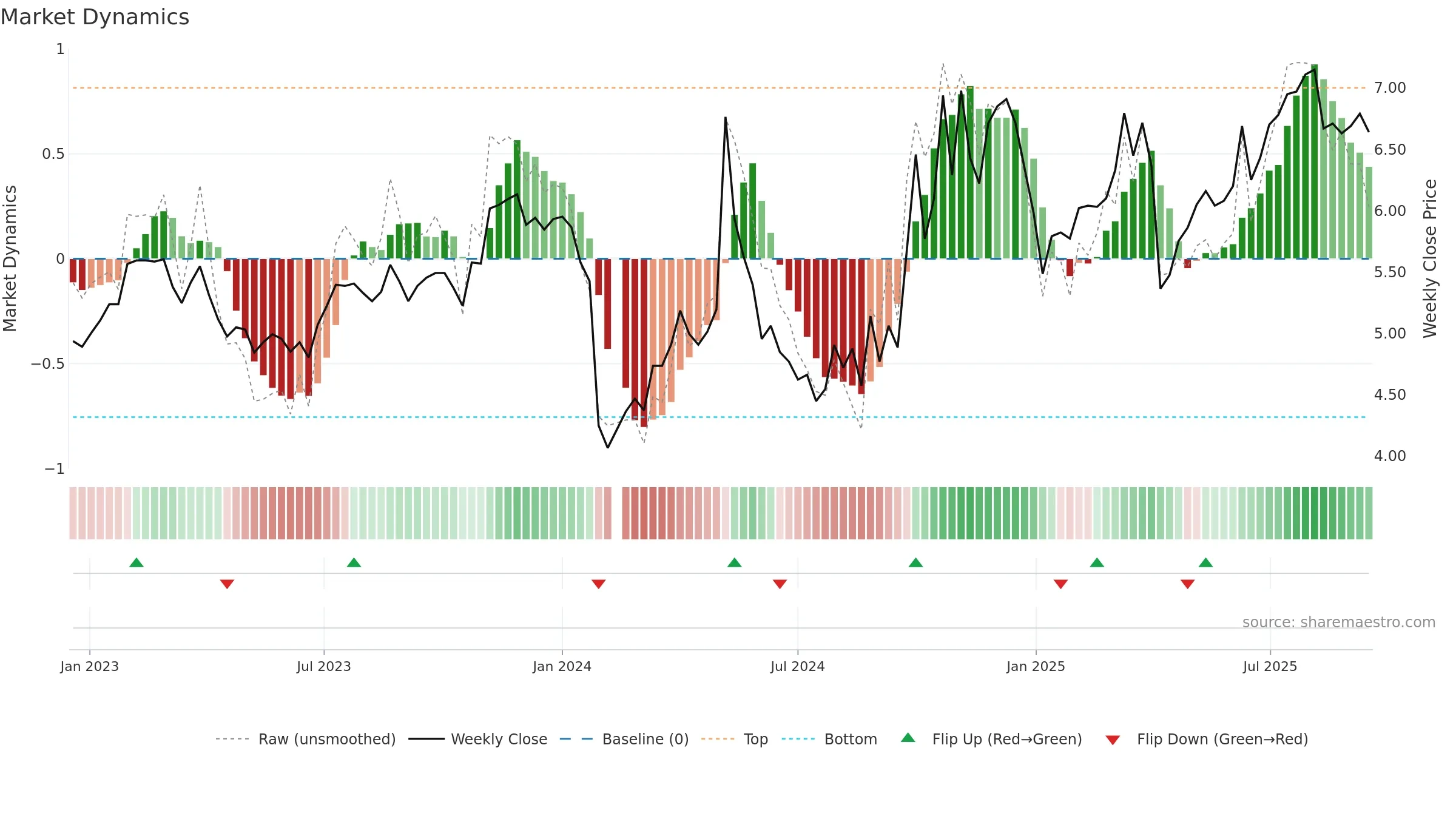The image size is (1456, 819).
Task: Click the Jul 2023 x-axis label
Action: tap(324, 666)
